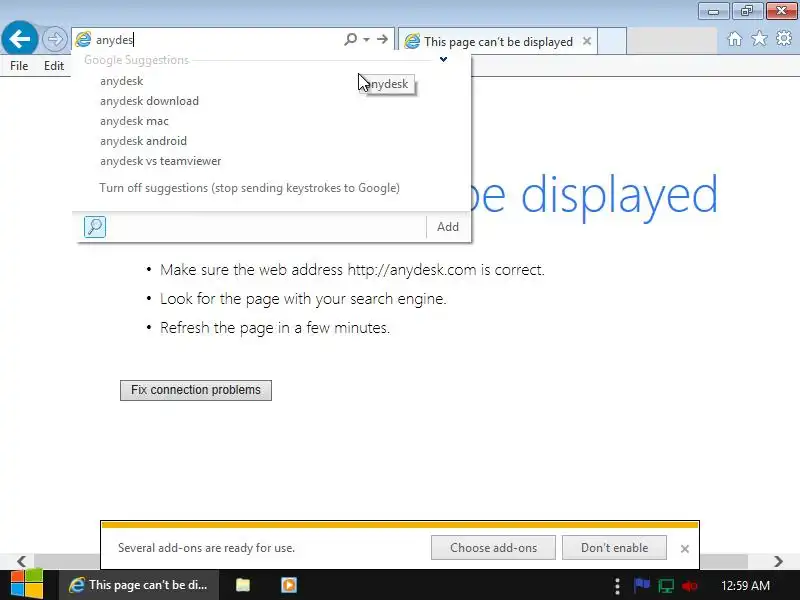The width and height of the screenshot is (800, 600).
Task: Go back with the blue Back arrow
Action: (19, 38)
